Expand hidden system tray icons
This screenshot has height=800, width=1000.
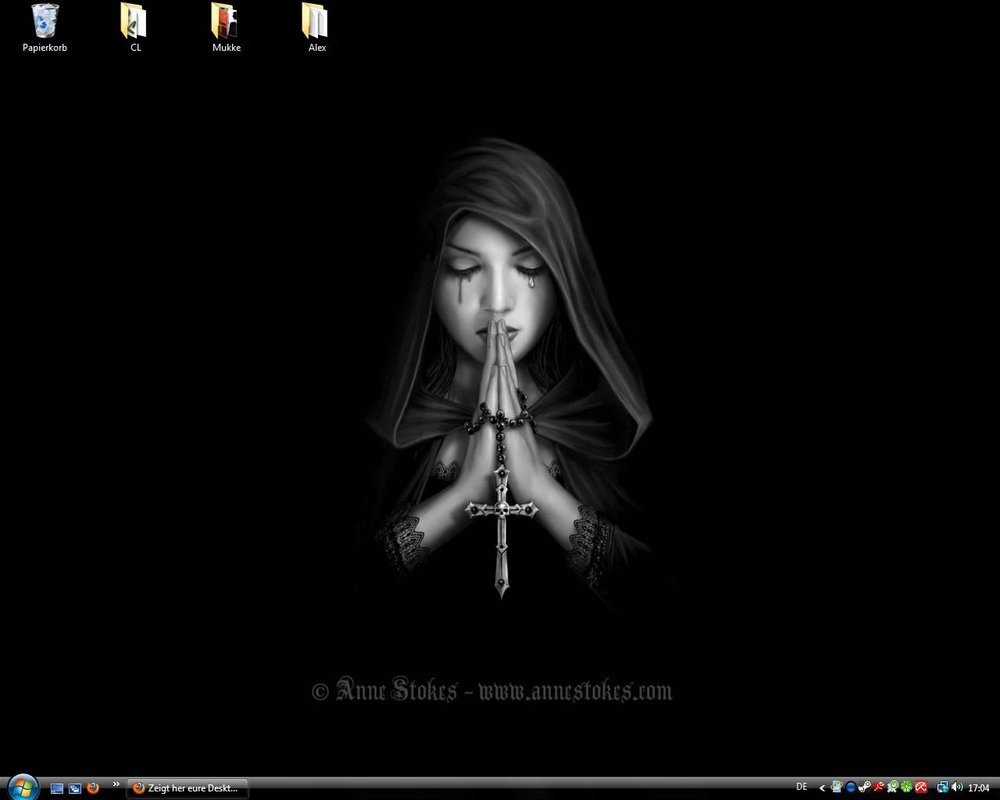tap(822, 788)
